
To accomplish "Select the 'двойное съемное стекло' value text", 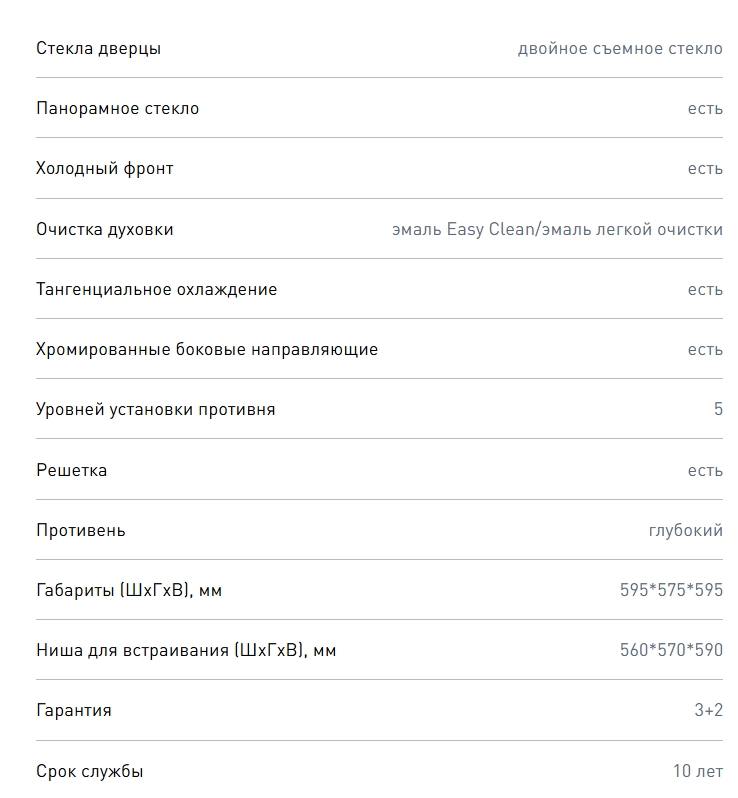I will [x=620, y=48].
